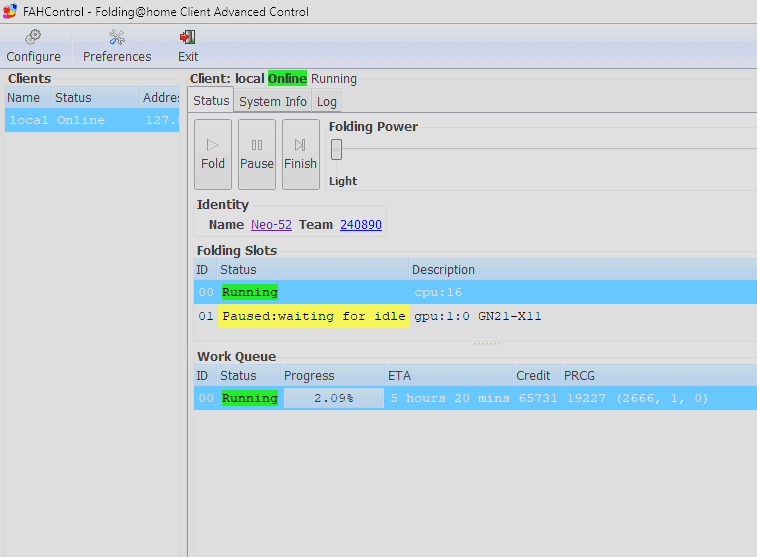
Task: Sort clients by Name column header
Action: [x=28, y=97]
